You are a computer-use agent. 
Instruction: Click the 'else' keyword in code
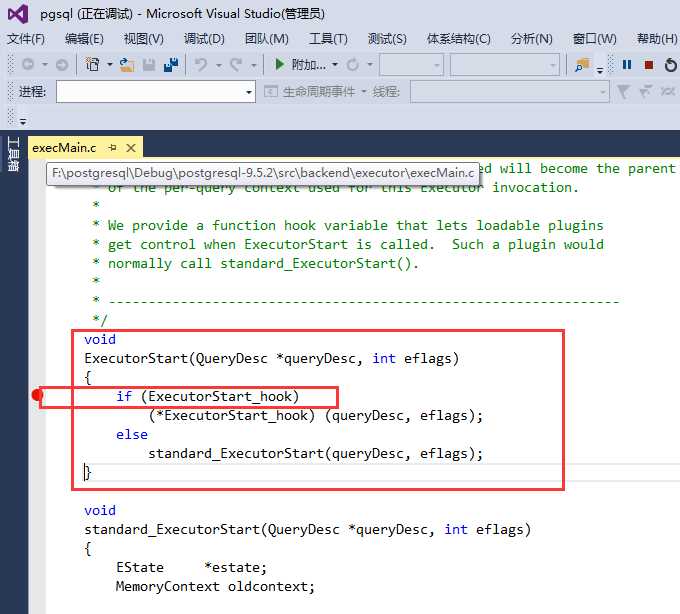pos(132,434)
